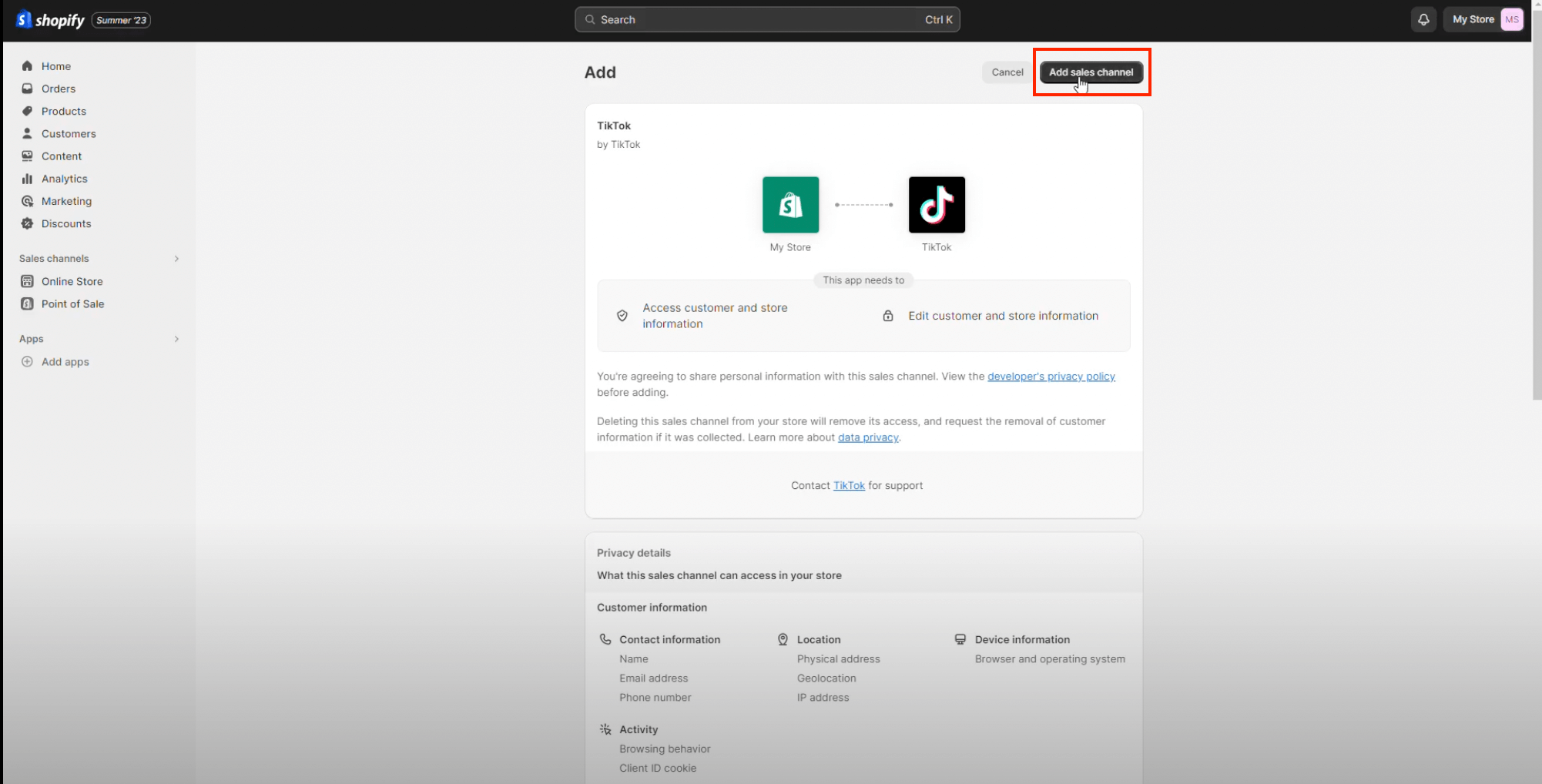
Task: Open Point of Sale channel
Action: pyautogui.click(x=72, y=303)
